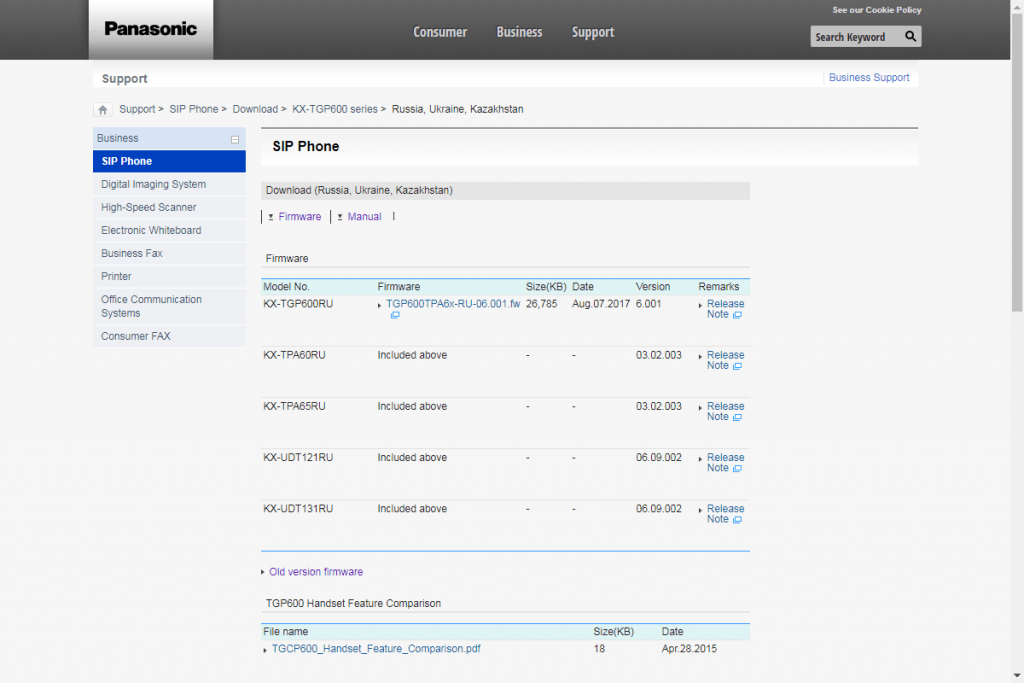Click the KX-TPA65RU model cell
This screenshot has width=1024, height=683.
point(294,406)
